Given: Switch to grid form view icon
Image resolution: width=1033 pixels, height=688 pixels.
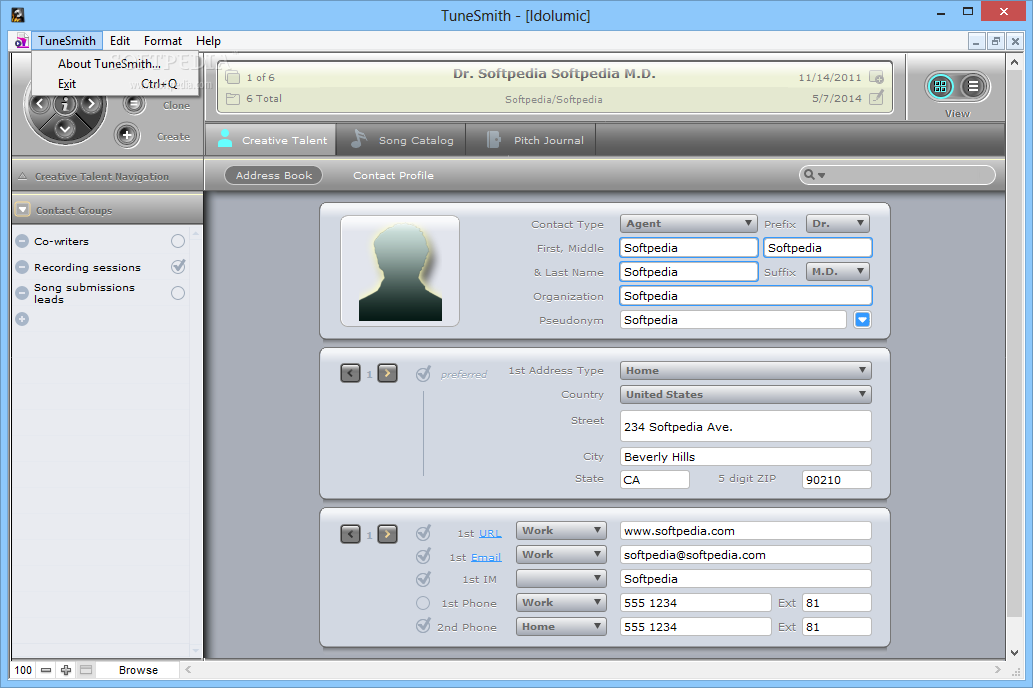Looking at the screenshot, I should [940, 86].
